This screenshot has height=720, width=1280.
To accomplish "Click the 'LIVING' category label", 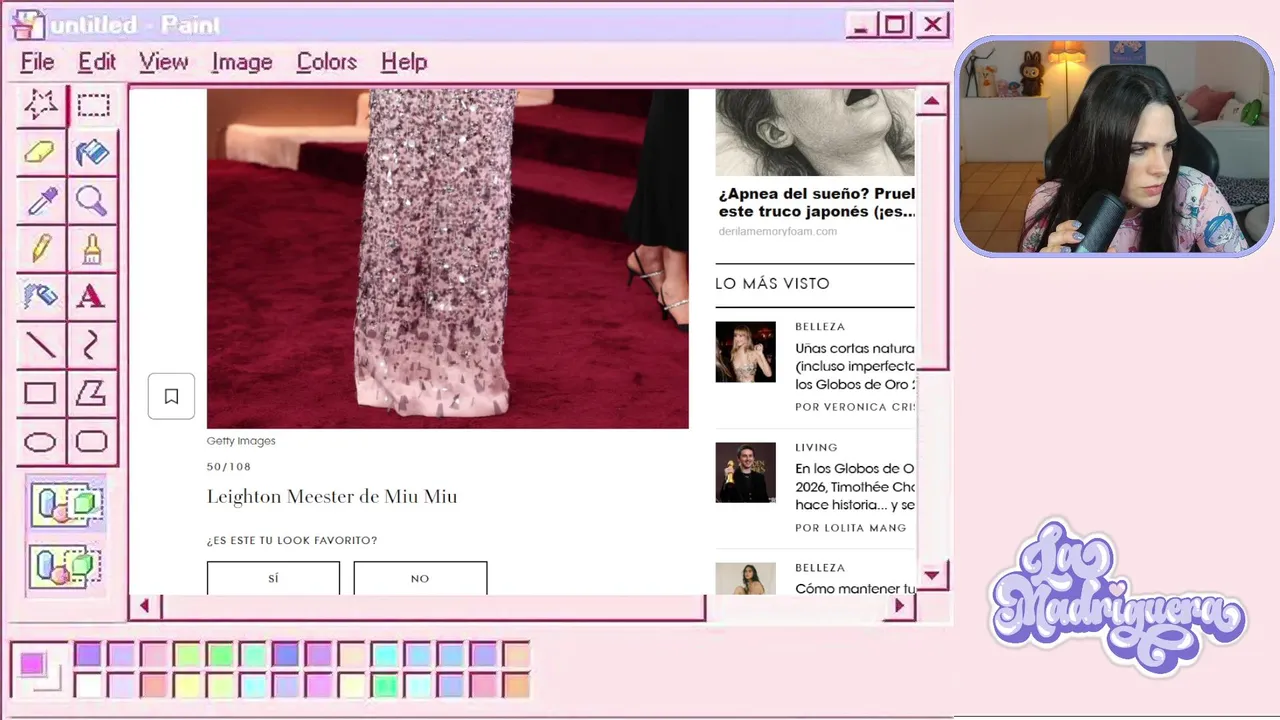I will tap(816, 448).
